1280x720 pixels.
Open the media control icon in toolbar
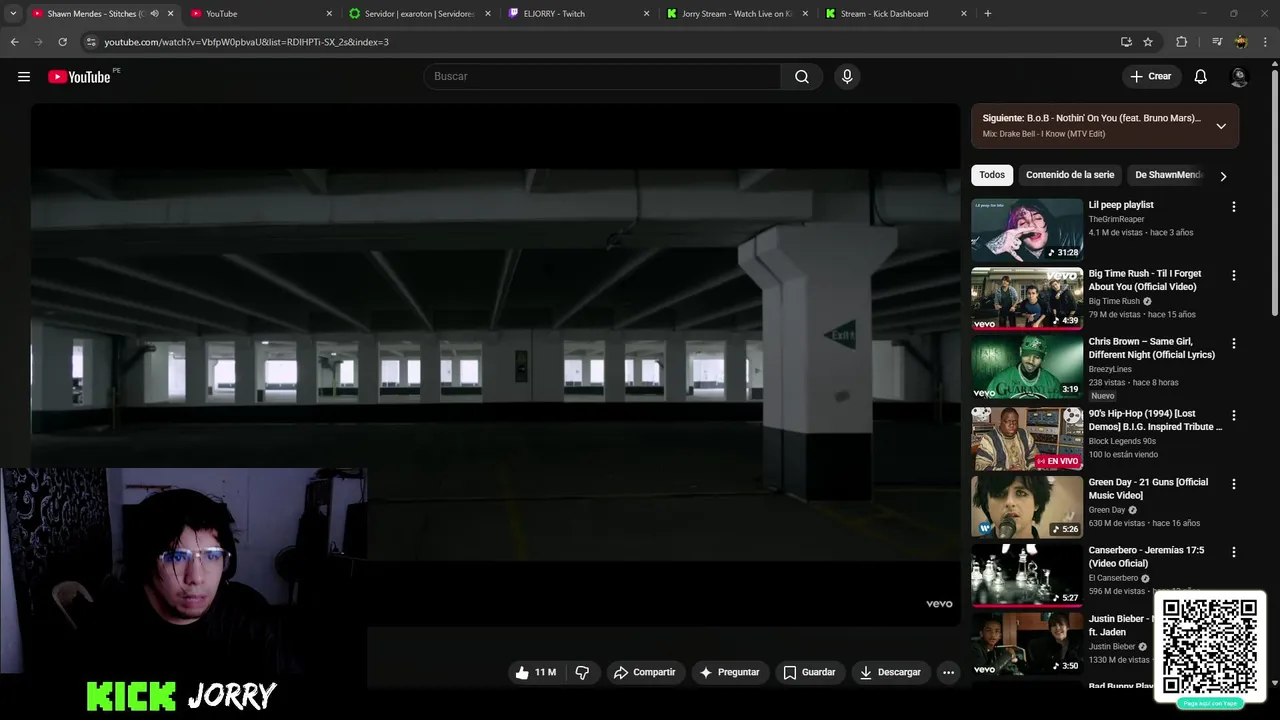pyautogui.click(x=1217, y=42)
